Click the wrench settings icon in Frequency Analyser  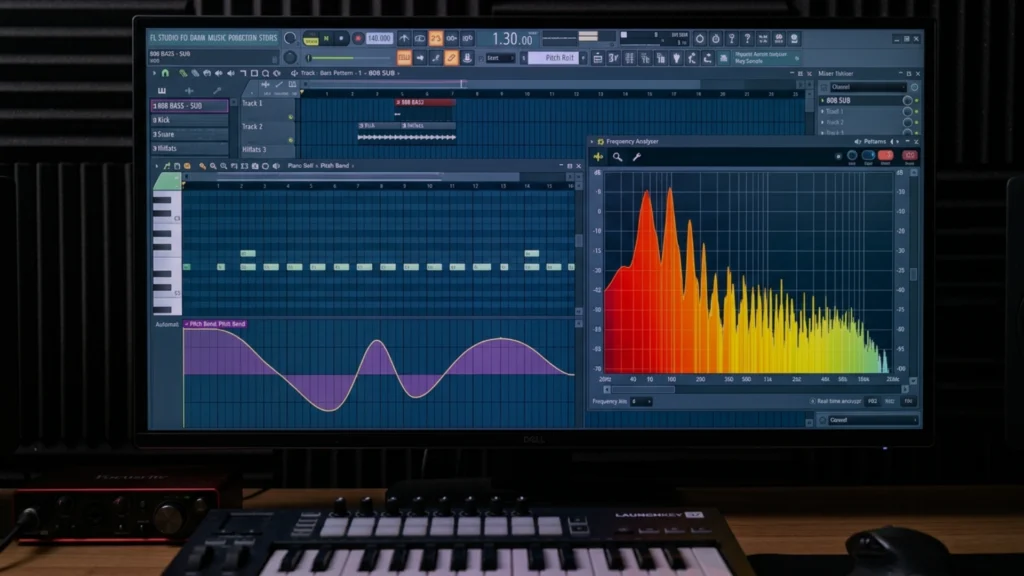[x=637, y=157]
